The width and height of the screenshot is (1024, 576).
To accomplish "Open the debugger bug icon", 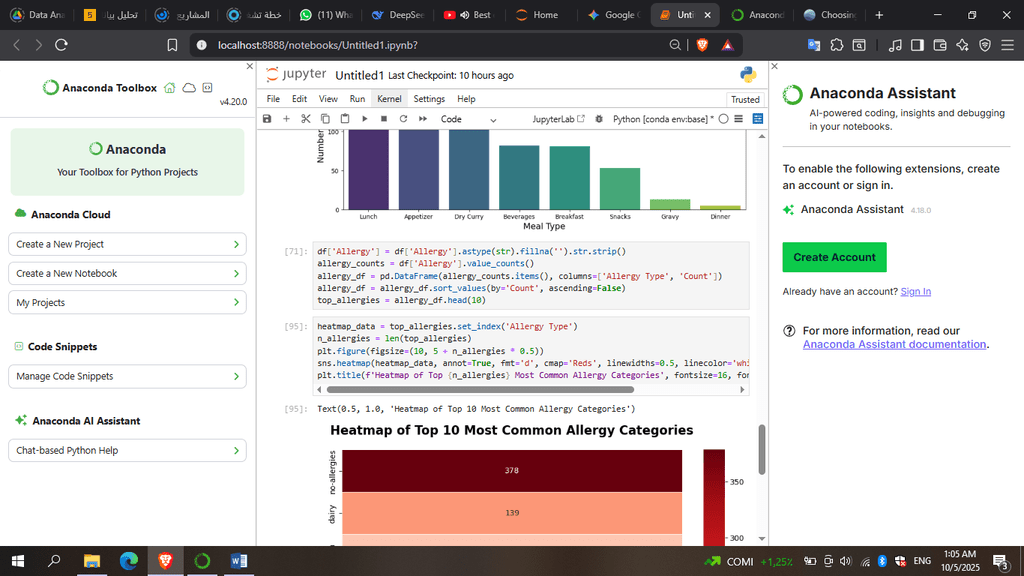I will click(x=600, y=119).
